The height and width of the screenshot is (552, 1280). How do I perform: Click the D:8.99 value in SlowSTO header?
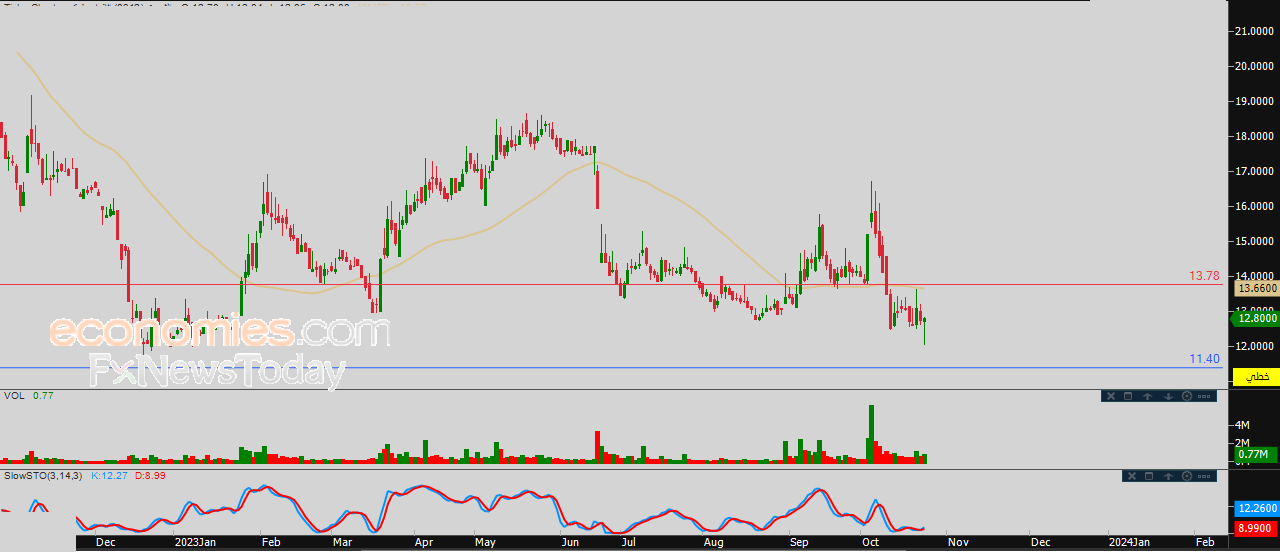click(150, 476)
